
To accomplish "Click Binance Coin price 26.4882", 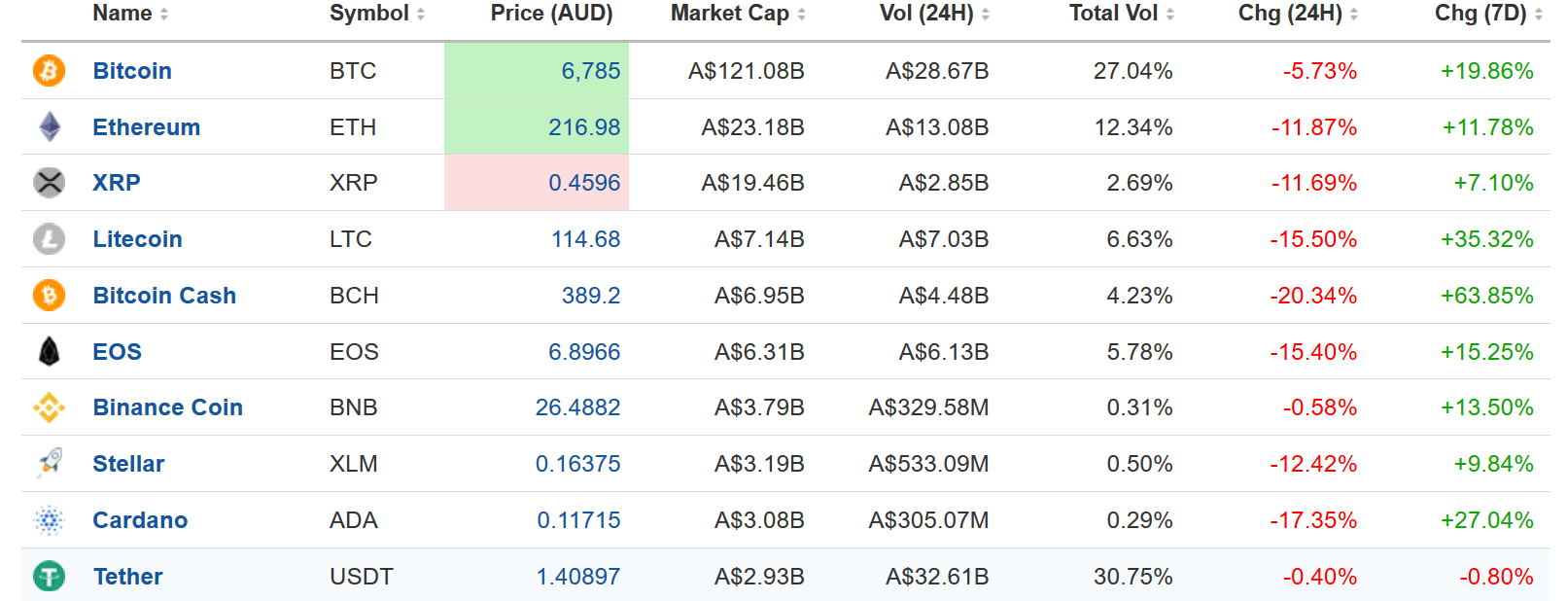I will 577,407.
